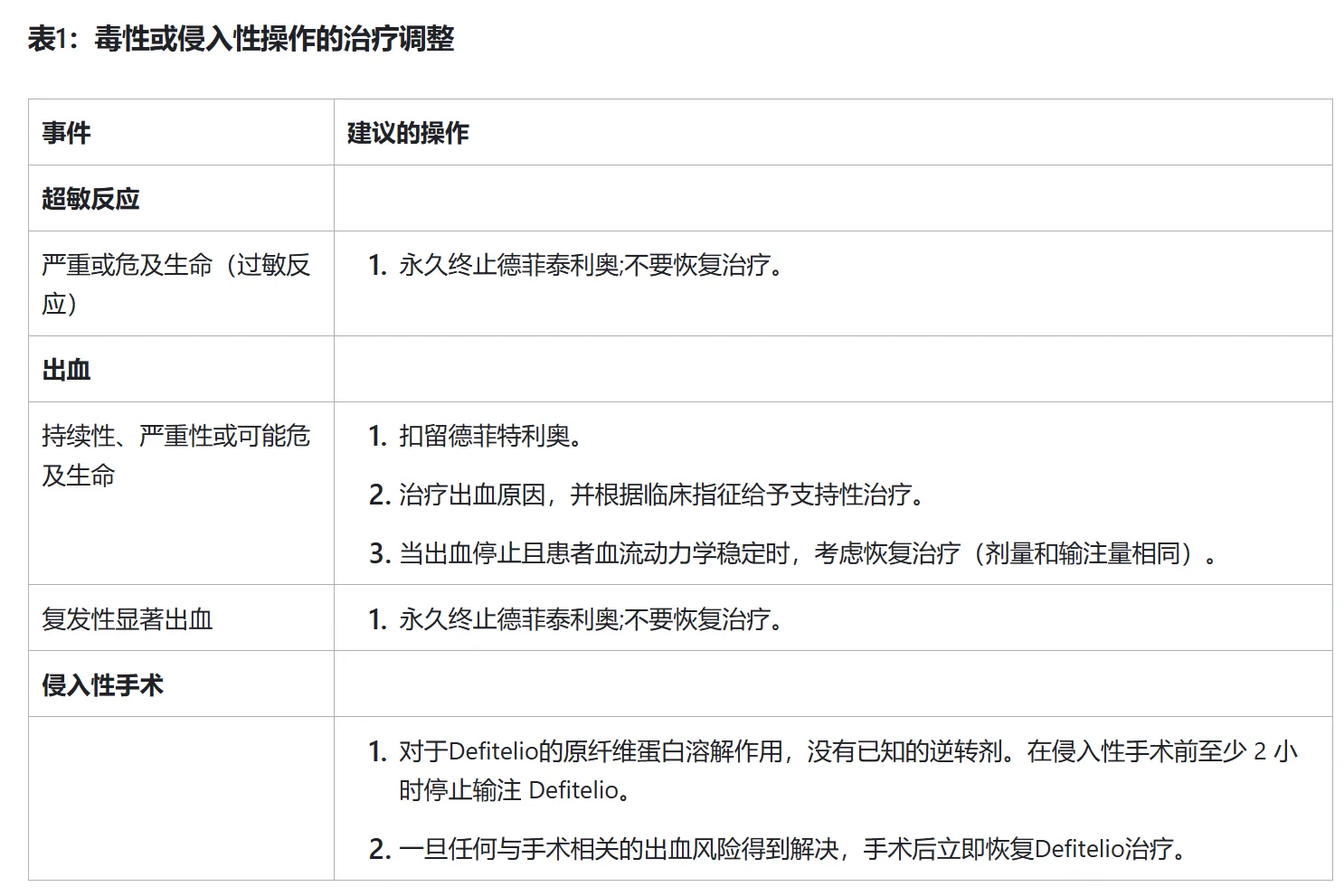The image size is (1344, 896).
Task: Click '永久终止德菲泰利奥' in the 复发性显著出血 row
Action: 509,619
